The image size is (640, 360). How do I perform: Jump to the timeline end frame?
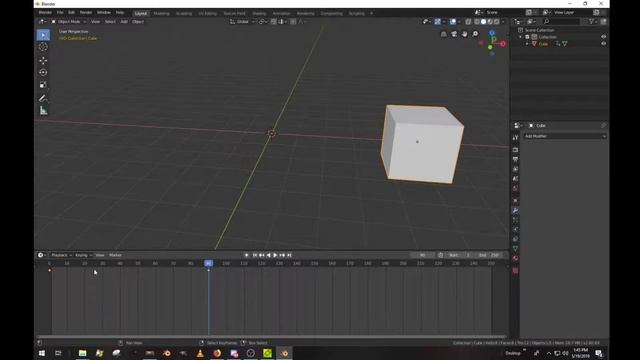(289, 255)
